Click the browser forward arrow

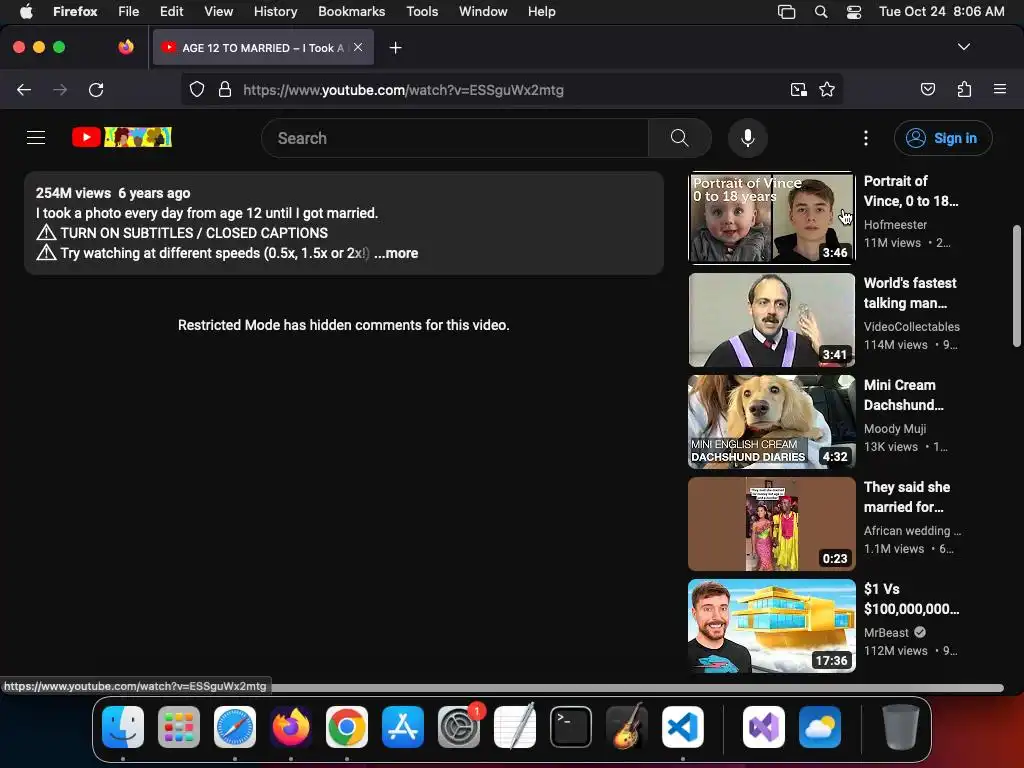pyautogui.click(x=60, y=90)
